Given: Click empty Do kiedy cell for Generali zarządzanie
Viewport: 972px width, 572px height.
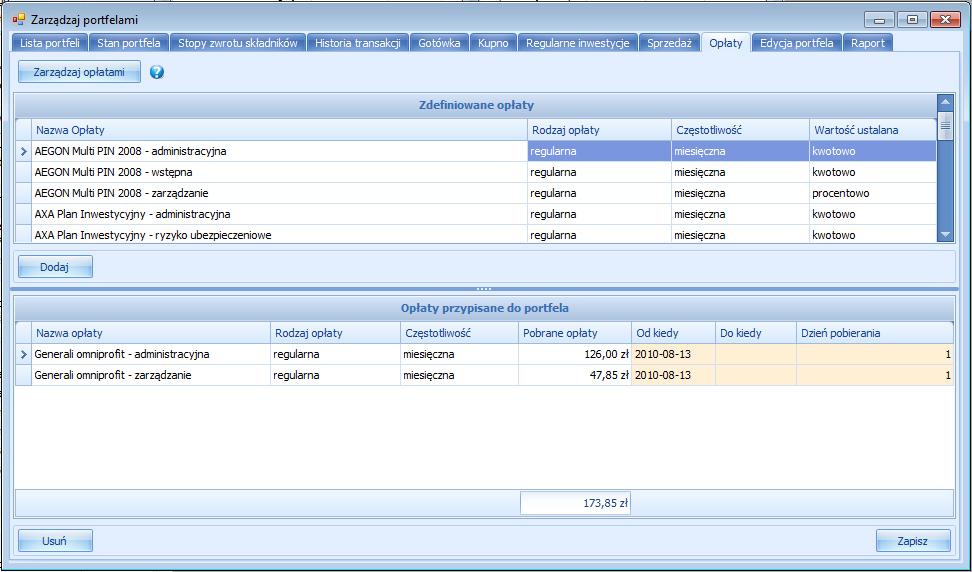Looking at the screenshot, I should pos(756,376).
